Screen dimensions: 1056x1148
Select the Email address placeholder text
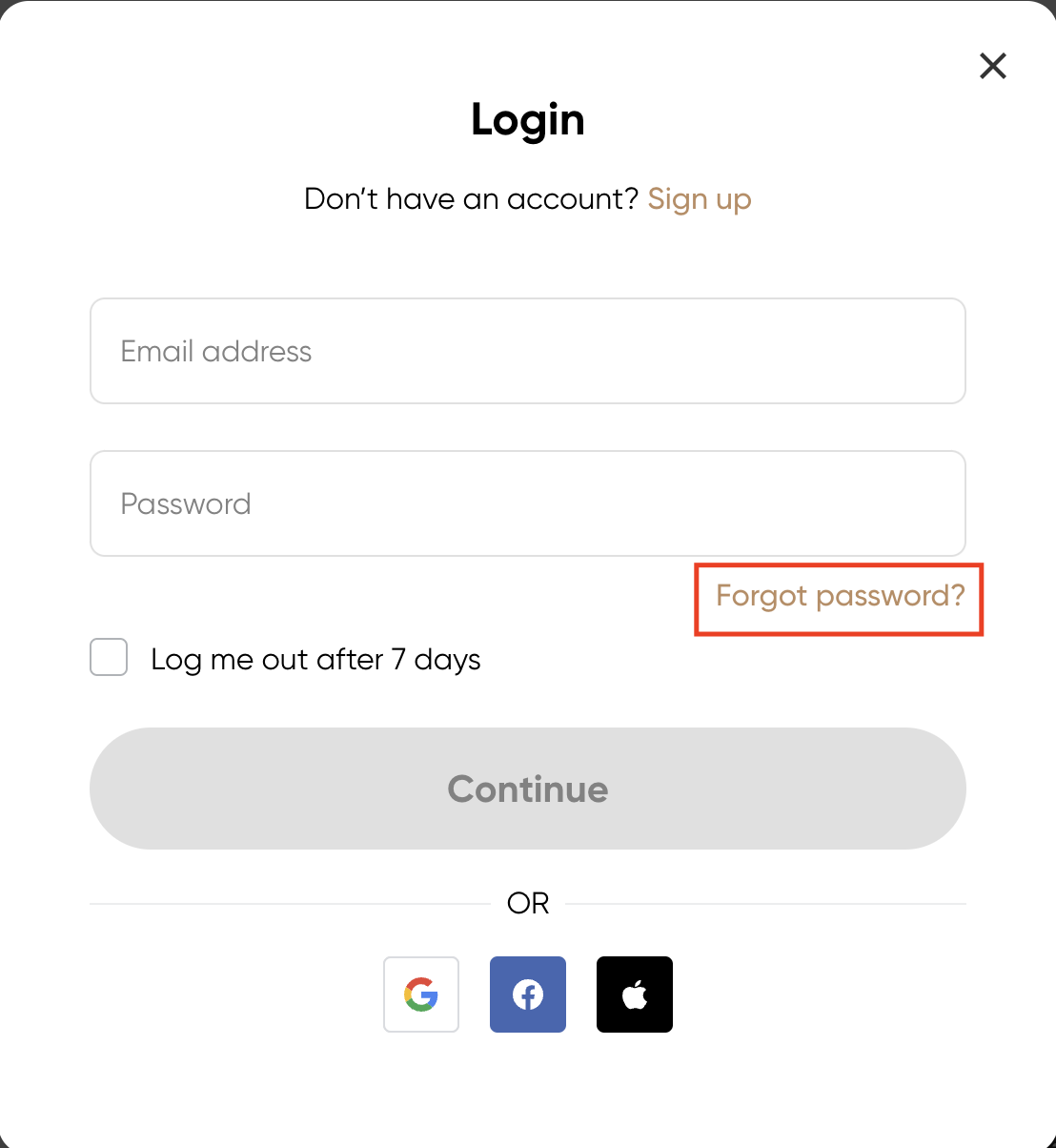[216, 352]
